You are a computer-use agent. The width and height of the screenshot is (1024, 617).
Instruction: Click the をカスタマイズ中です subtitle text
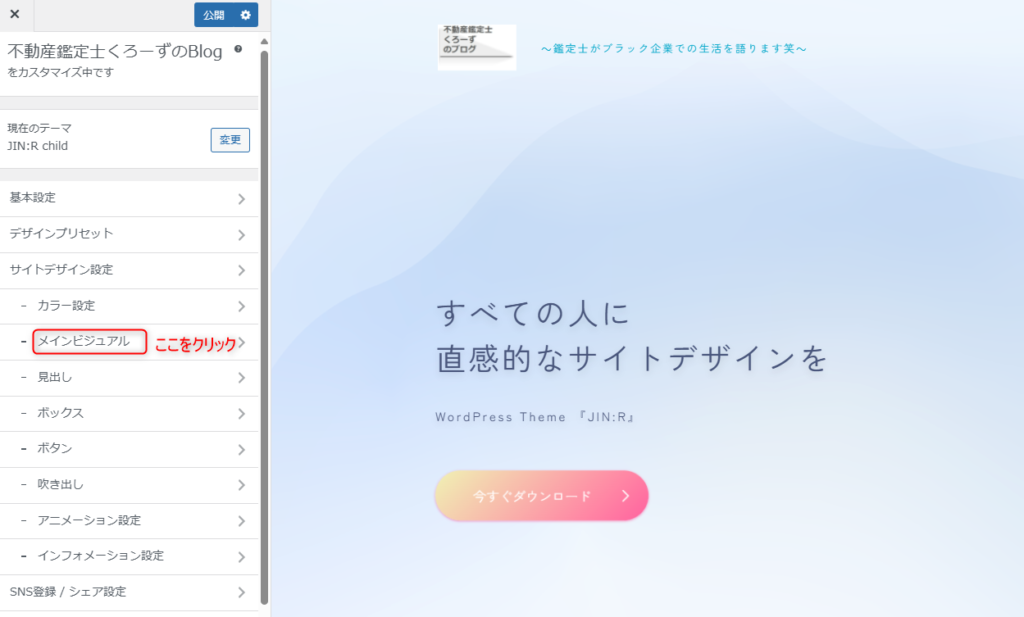[60, 72]
